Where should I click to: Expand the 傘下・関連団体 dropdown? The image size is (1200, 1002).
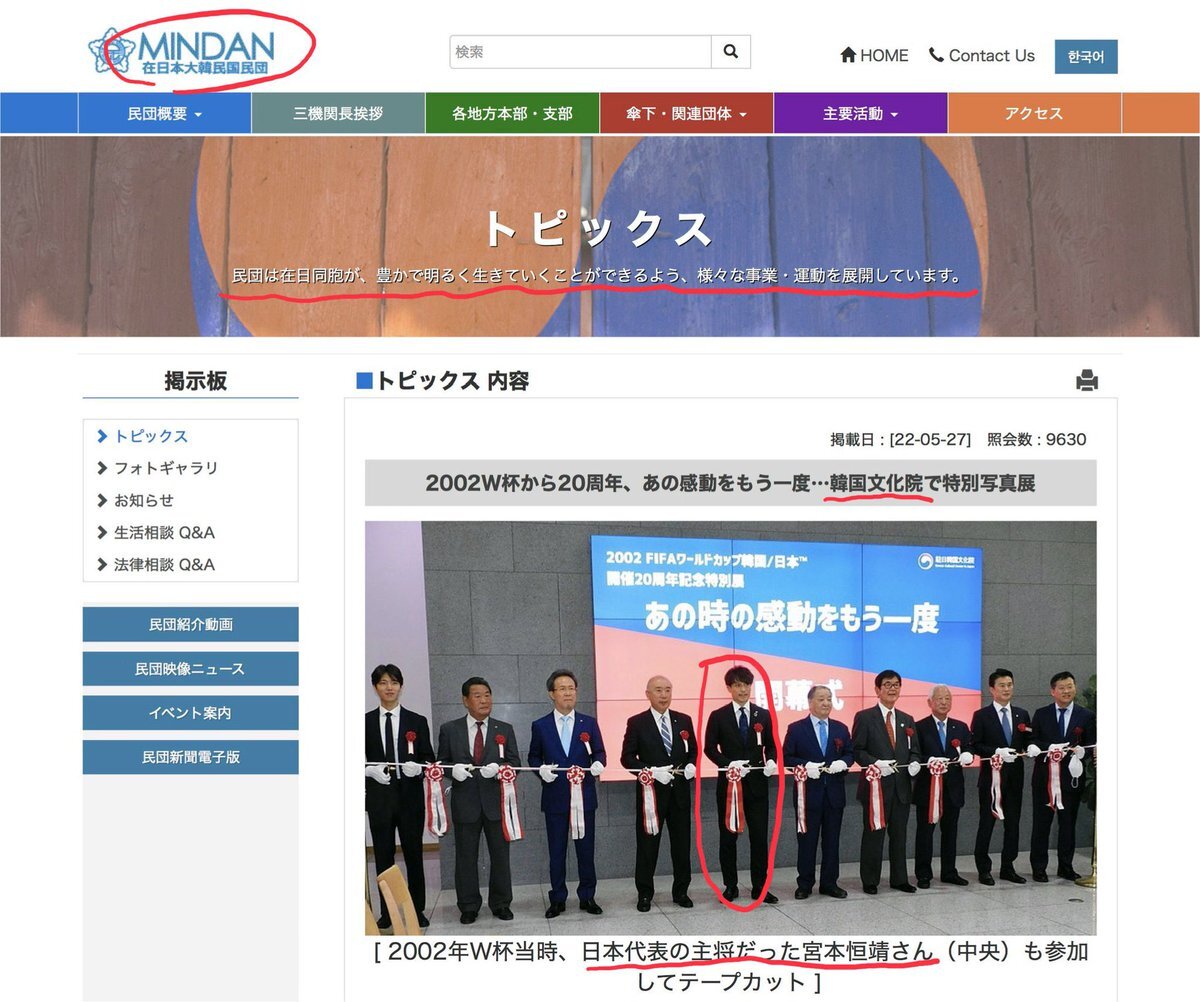point(687,113)
